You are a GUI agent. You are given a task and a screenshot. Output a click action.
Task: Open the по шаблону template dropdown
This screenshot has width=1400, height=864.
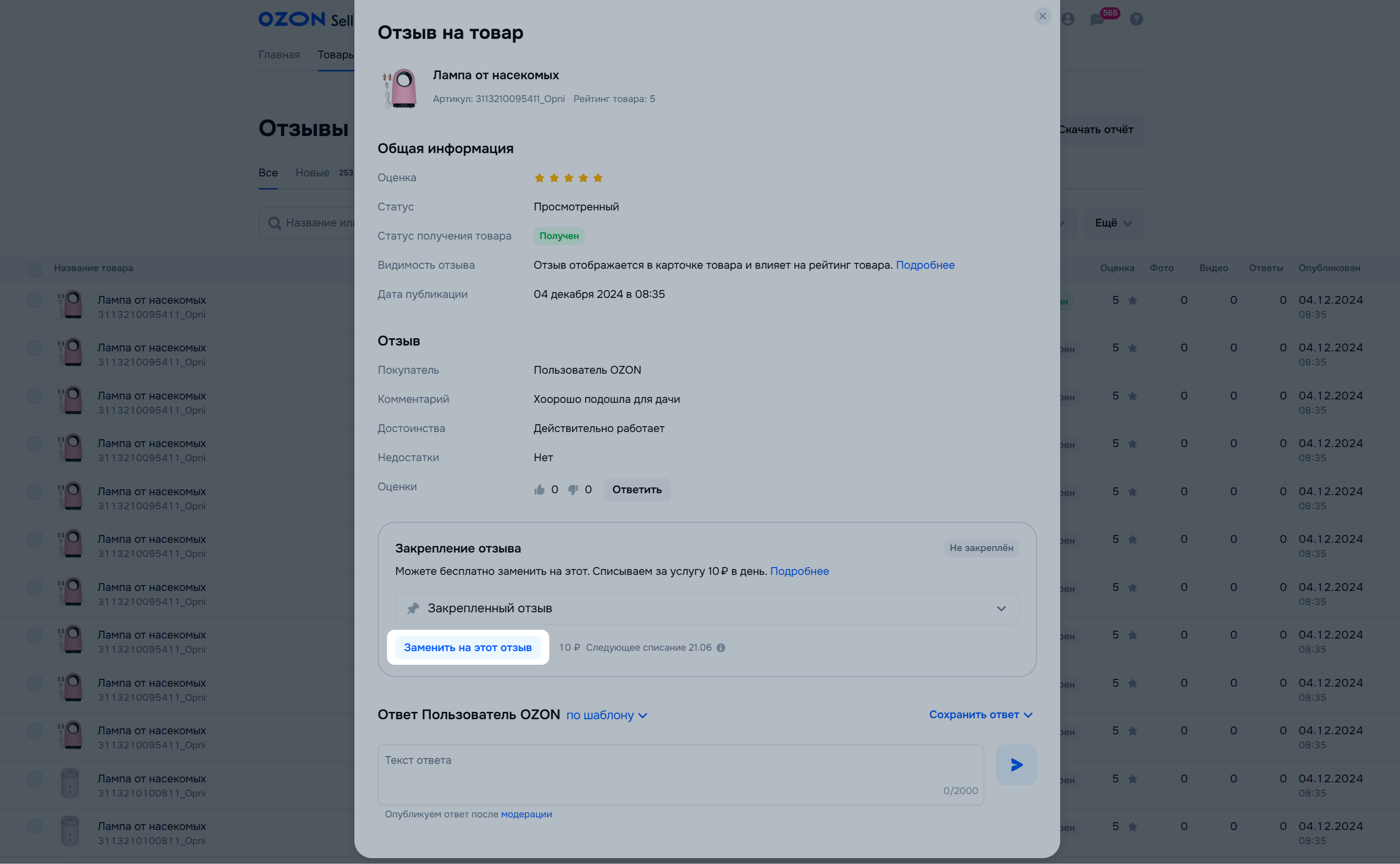606,715
